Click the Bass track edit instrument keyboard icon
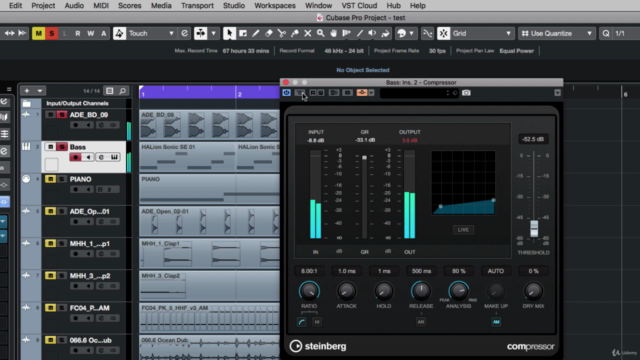The height and width of the screenshot is (360, 640). (114, 157)
